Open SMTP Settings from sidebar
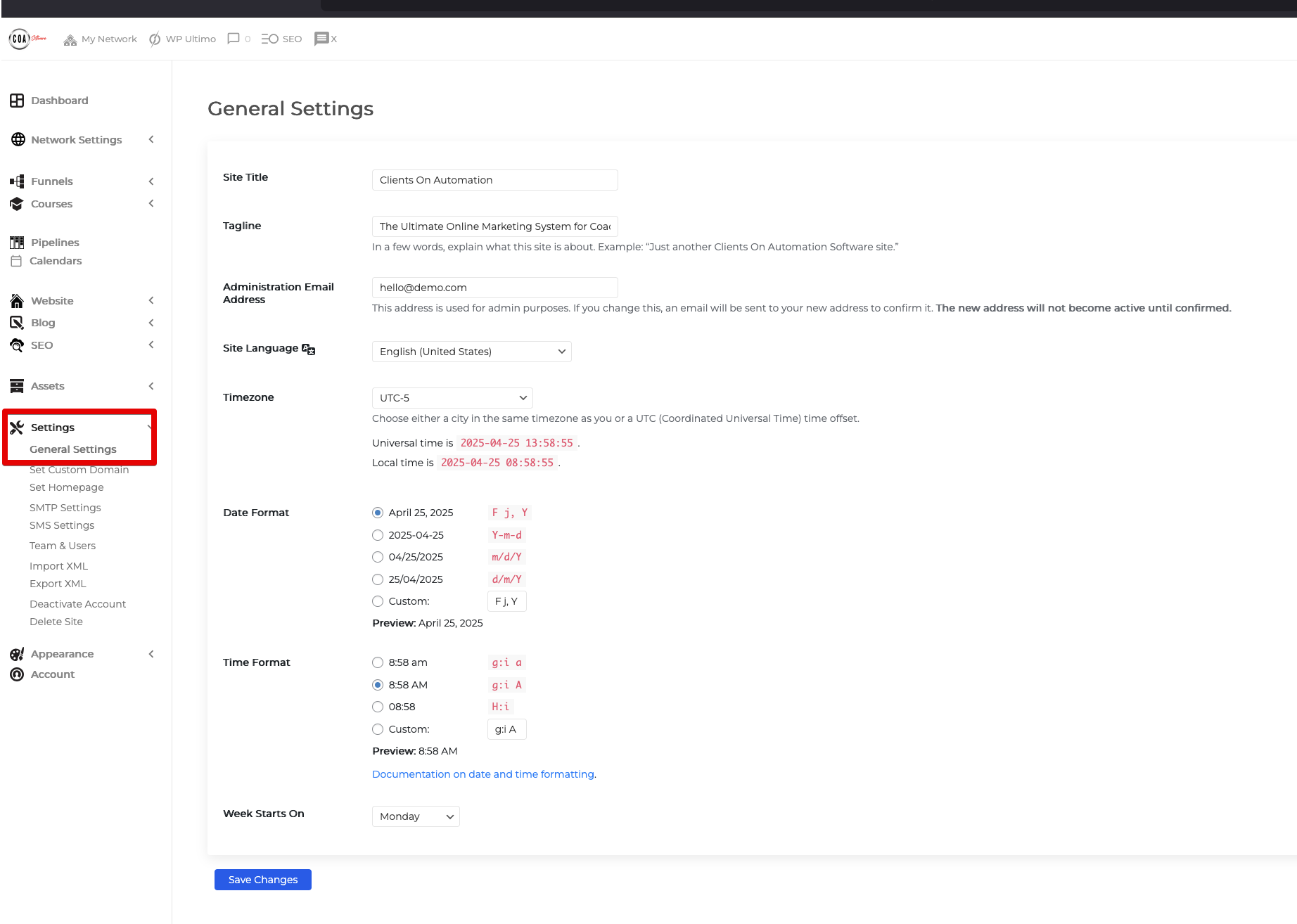 [65, 507]
